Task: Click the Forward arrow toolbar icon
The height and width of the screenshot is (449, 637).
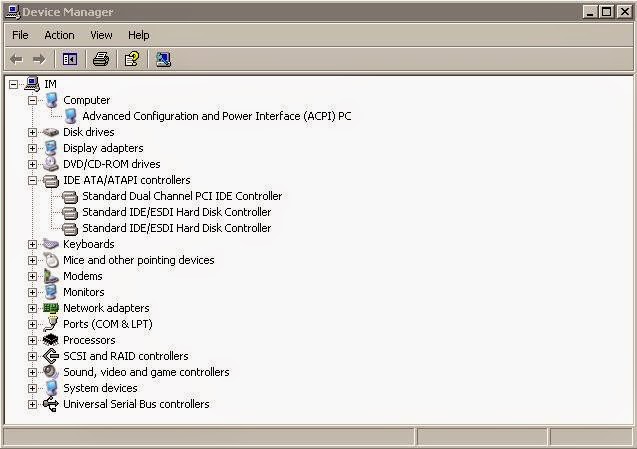Action: (x=39, y=59)
